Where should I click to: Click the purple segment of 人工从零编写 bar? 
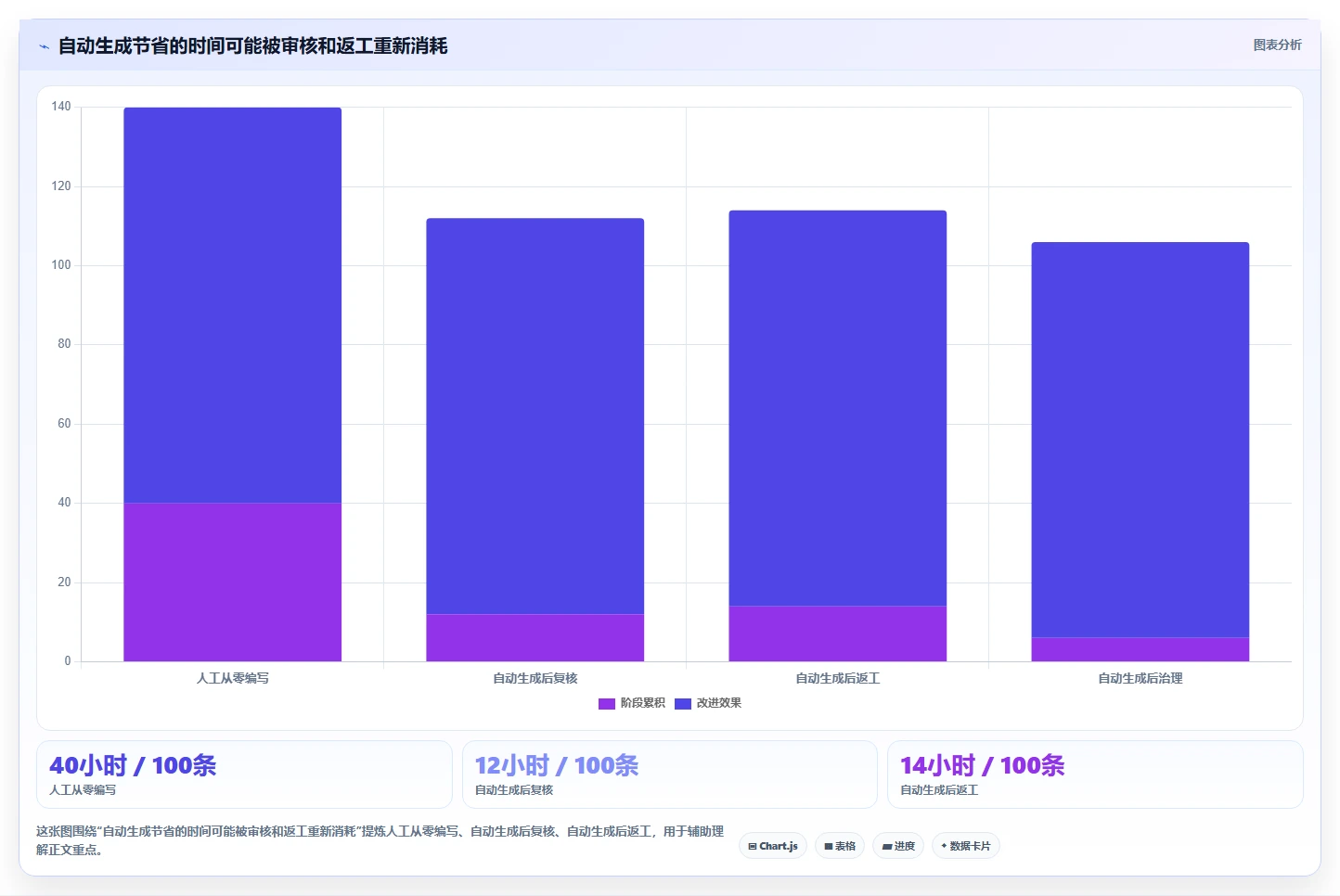[x=233, y=582]
